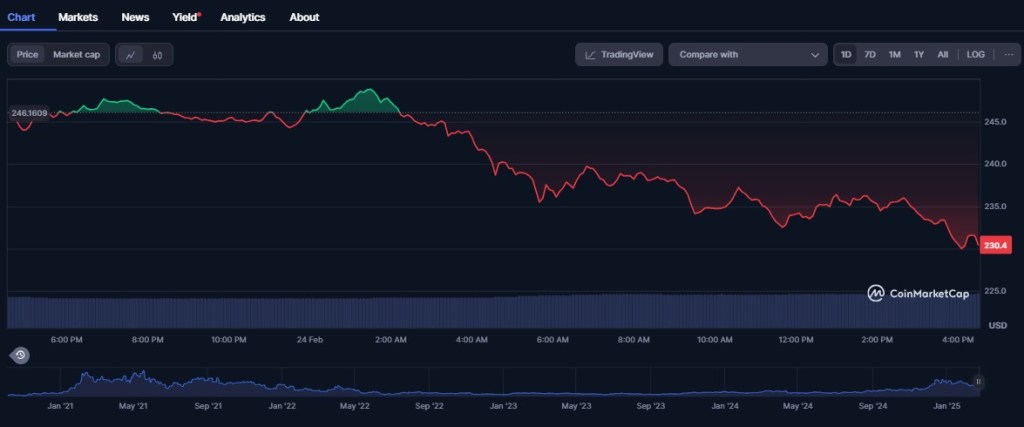1024x427 pixels.
Task: Select the 1Y time range
Action: coord(919,55)
